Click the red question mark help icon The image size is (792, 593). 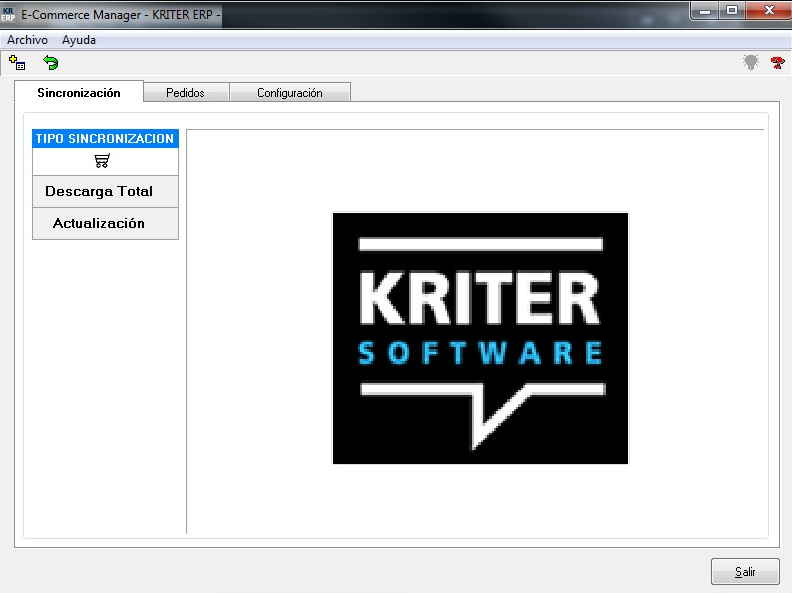[x=777, y=63]
